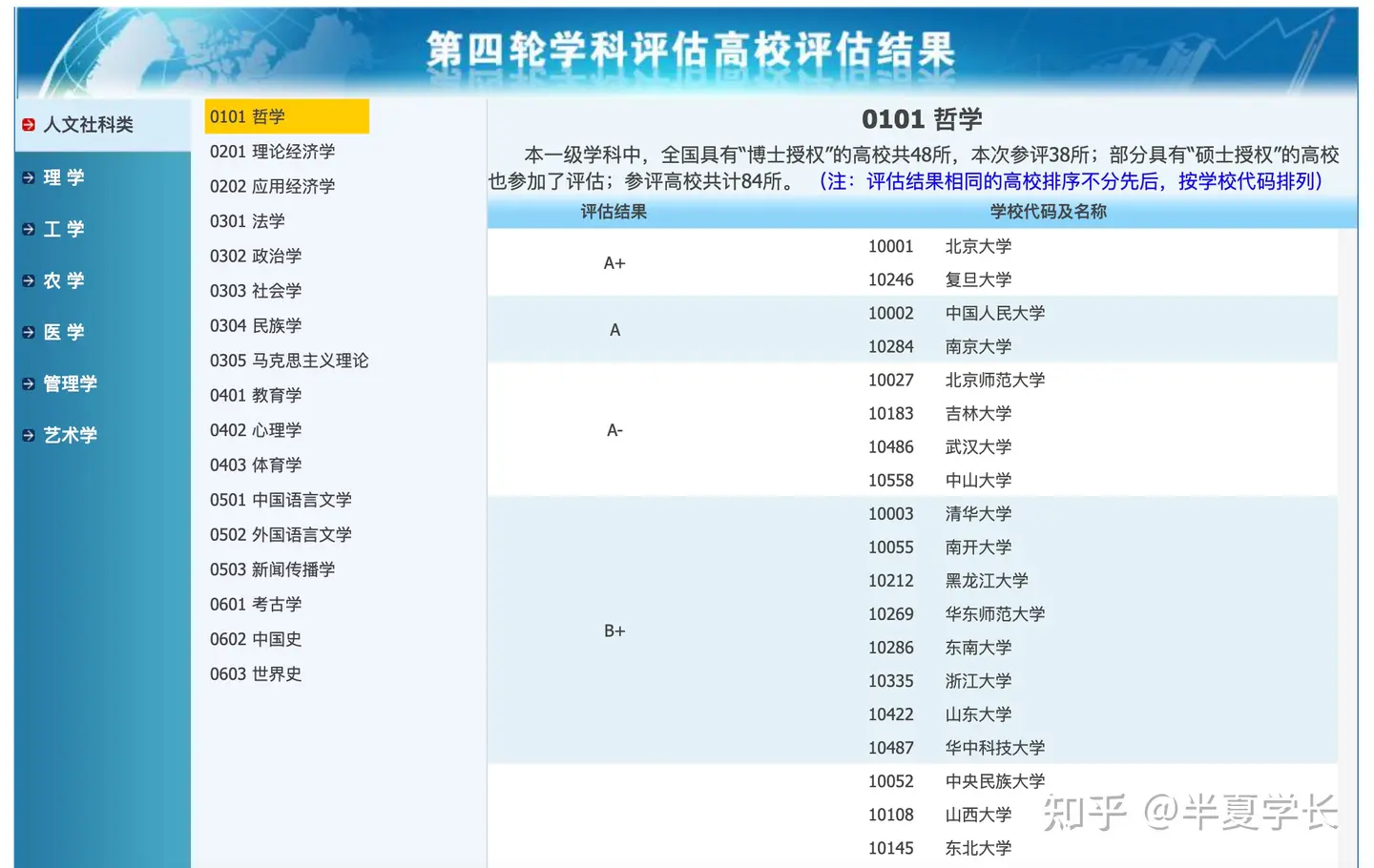Select 0503 新闻传播学 subject

(272, 569)
